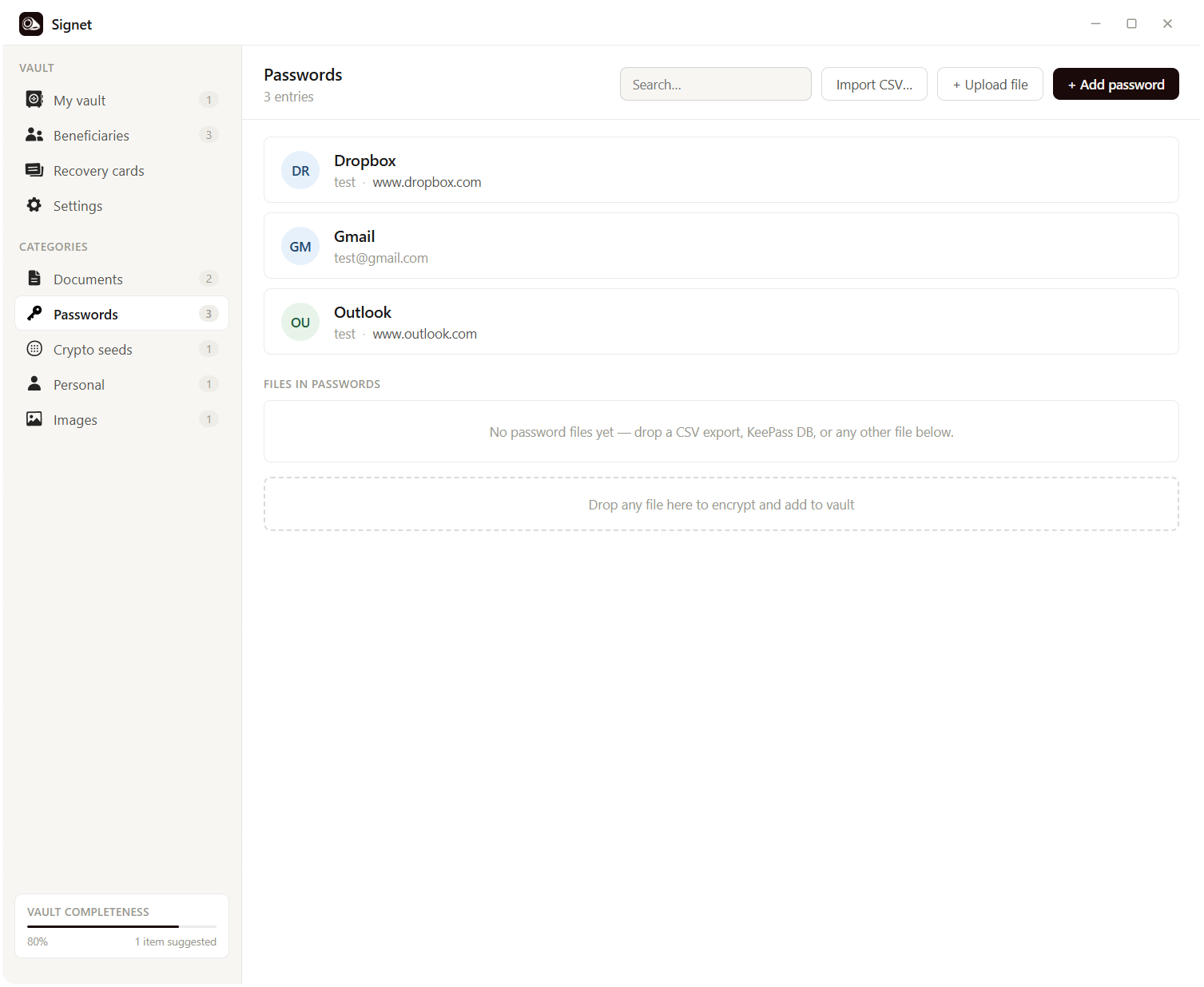Click the Recovery cards icon
This screenshot has width=1204, height=987.
[34, 170]
